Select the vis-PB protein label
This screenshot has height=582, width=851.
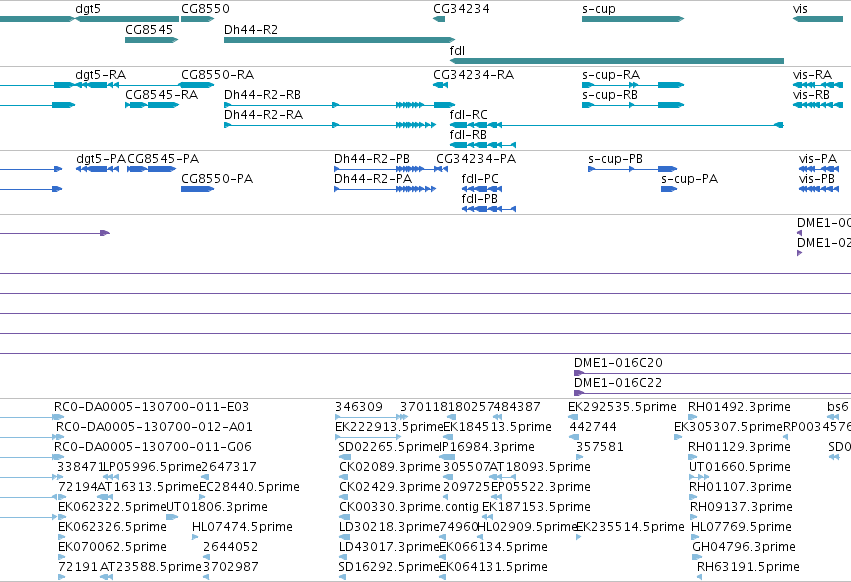tap(817, 179)
